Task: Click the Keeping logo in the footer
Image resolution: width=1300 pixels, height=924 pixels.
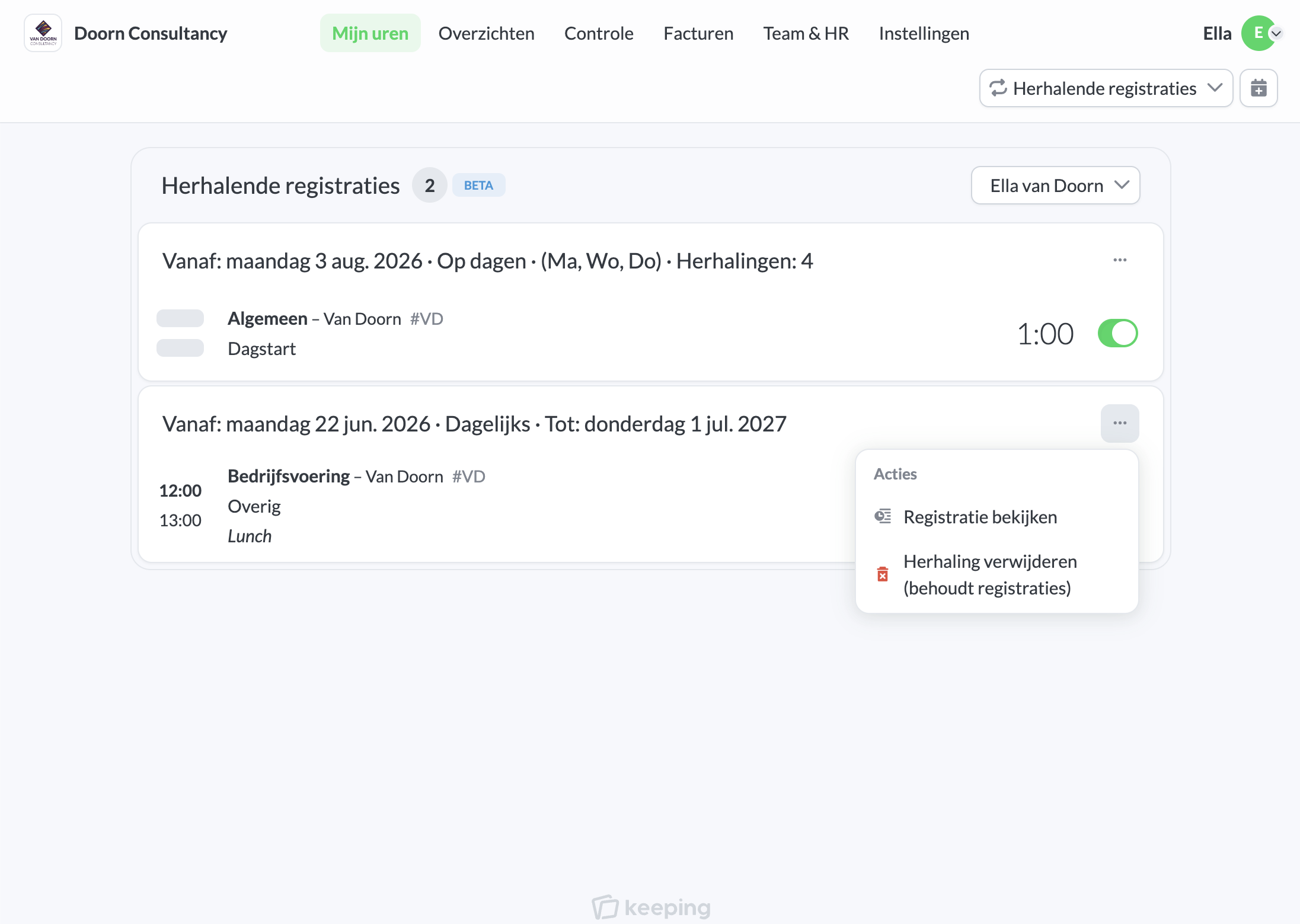Action: 651,907
